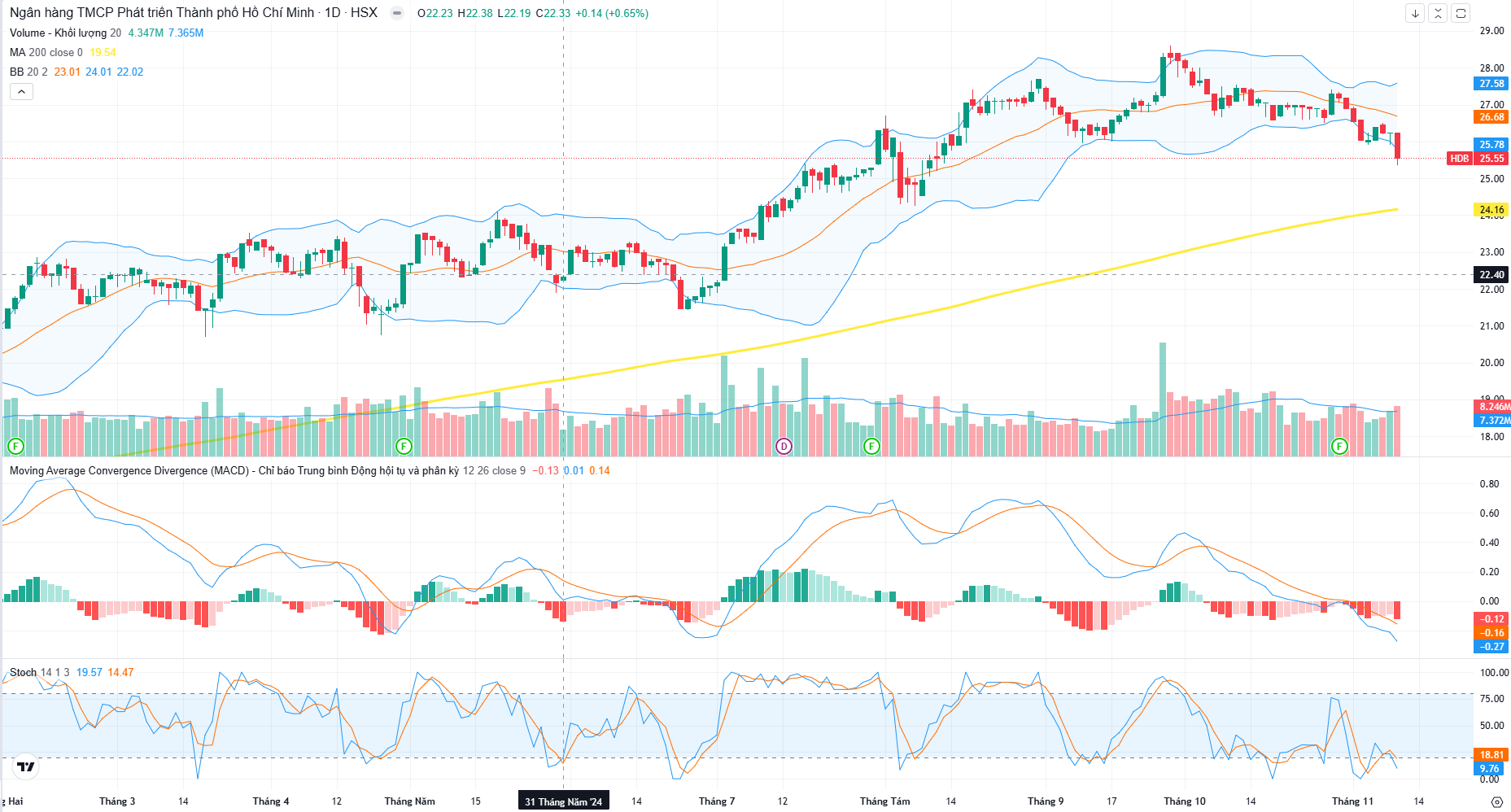The image size is (1511, 812).
Task: Click the orange 18.81 Stoch label
Action: [x=1491, y=755]
